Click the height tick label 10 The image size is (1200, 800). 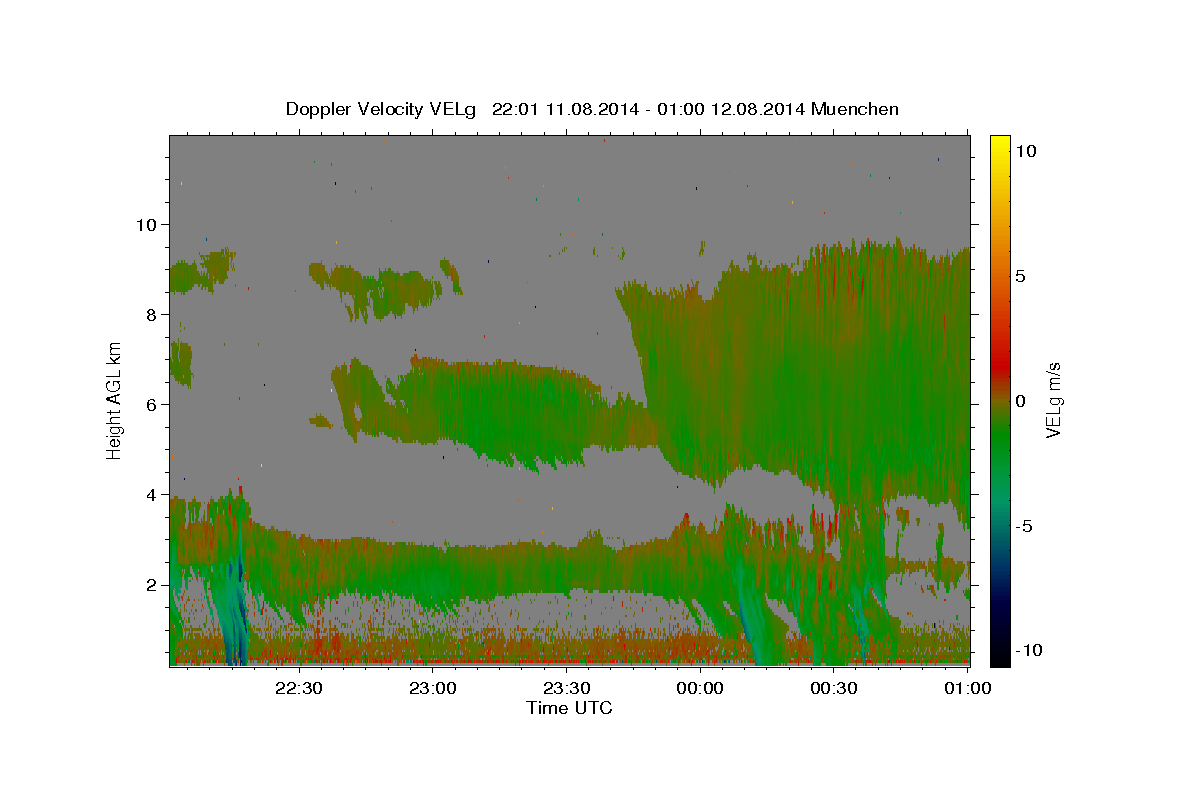click(146, 224)
